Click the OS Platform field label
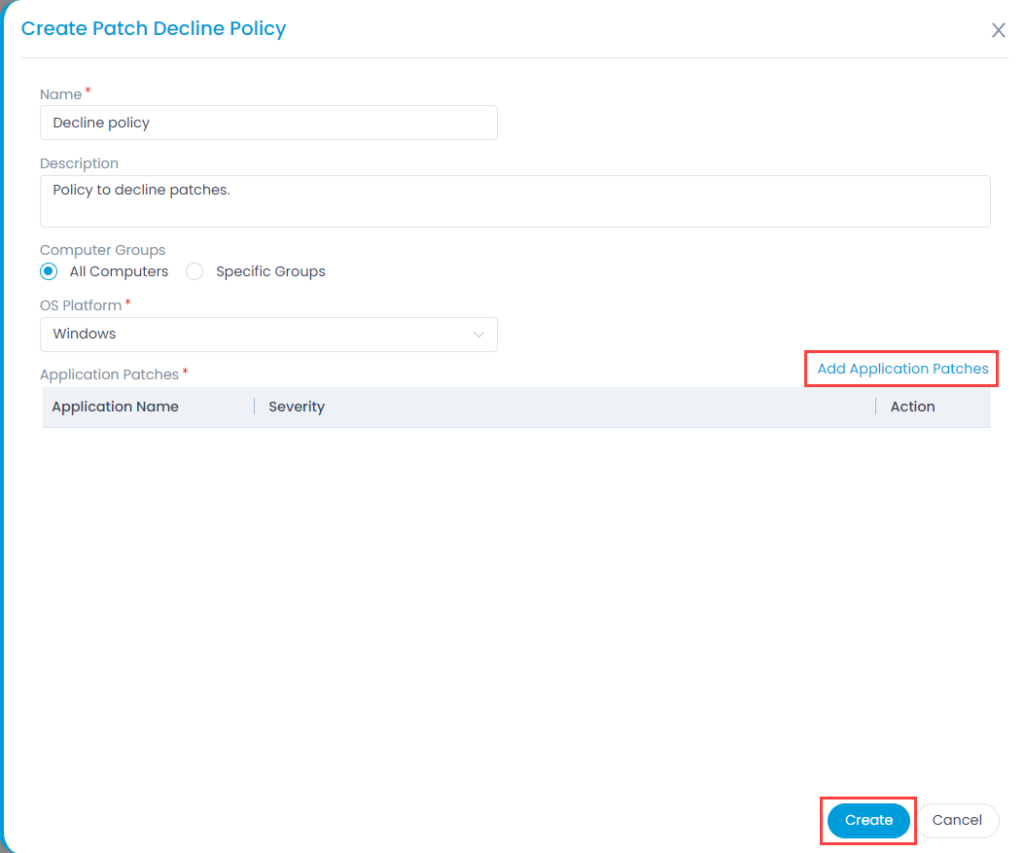The image size is (1024, 853). coord(80,305)
